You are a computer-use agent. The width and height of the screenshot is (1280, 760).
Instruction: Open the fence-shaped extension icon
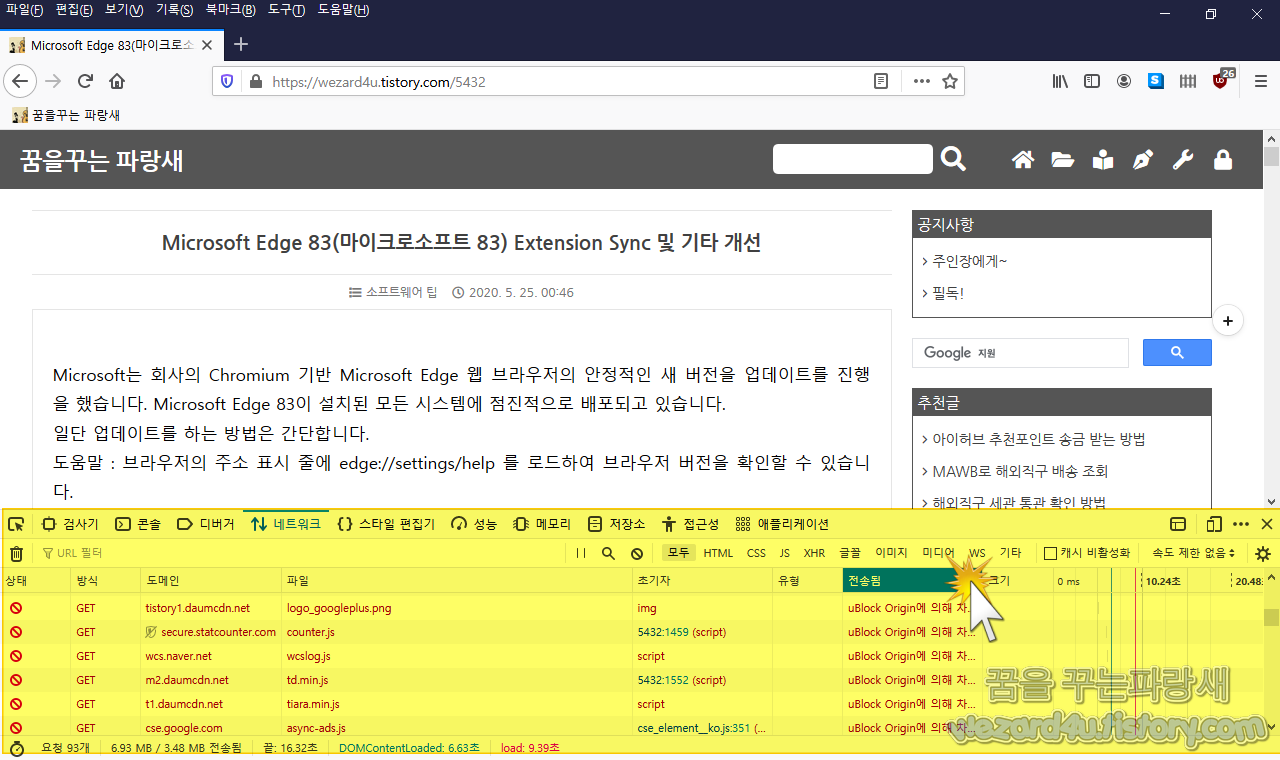pyautogui.click(x=1188, y=81)
